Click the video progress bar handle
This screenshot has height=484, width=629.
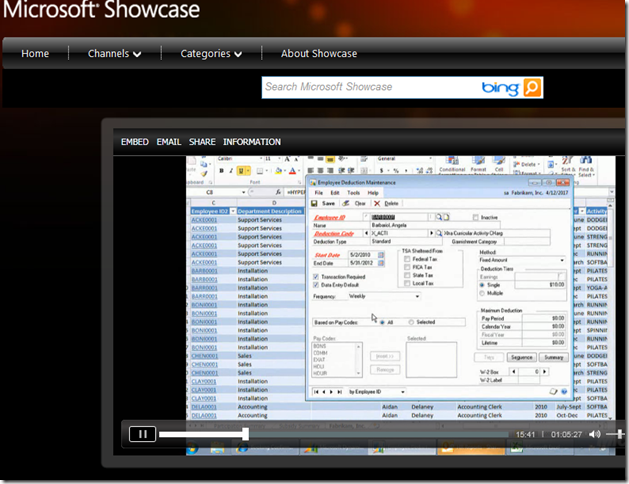coord(245,434)
